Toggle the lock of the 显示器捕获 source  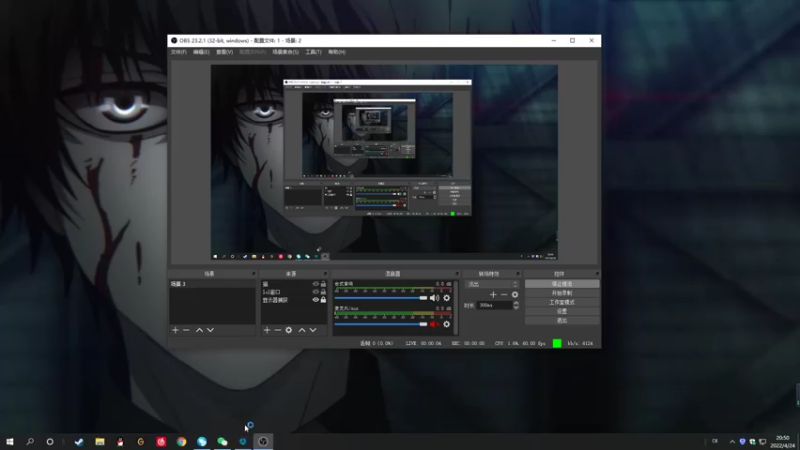[x=323, y=300]
